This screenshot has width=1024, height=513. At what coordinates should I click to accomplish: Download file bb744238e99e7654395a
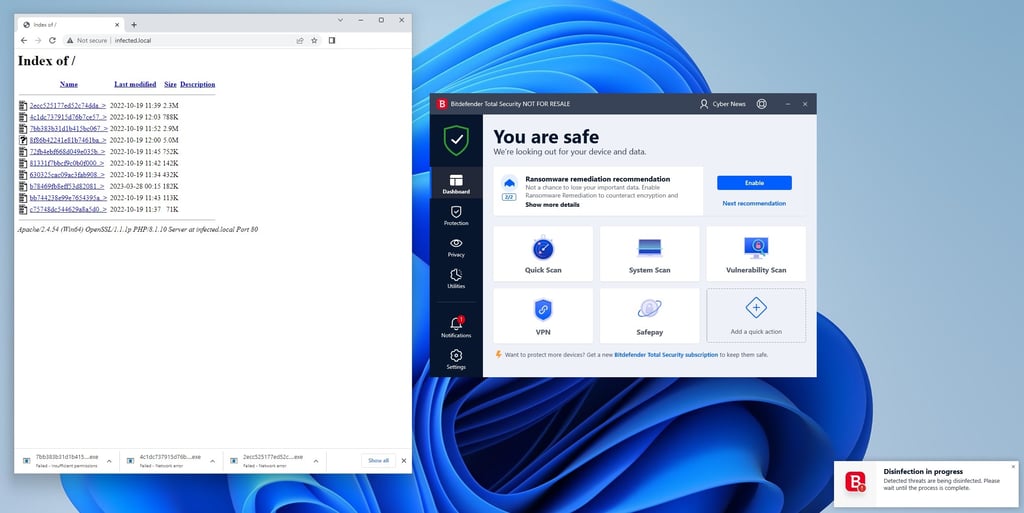point(68,198)
